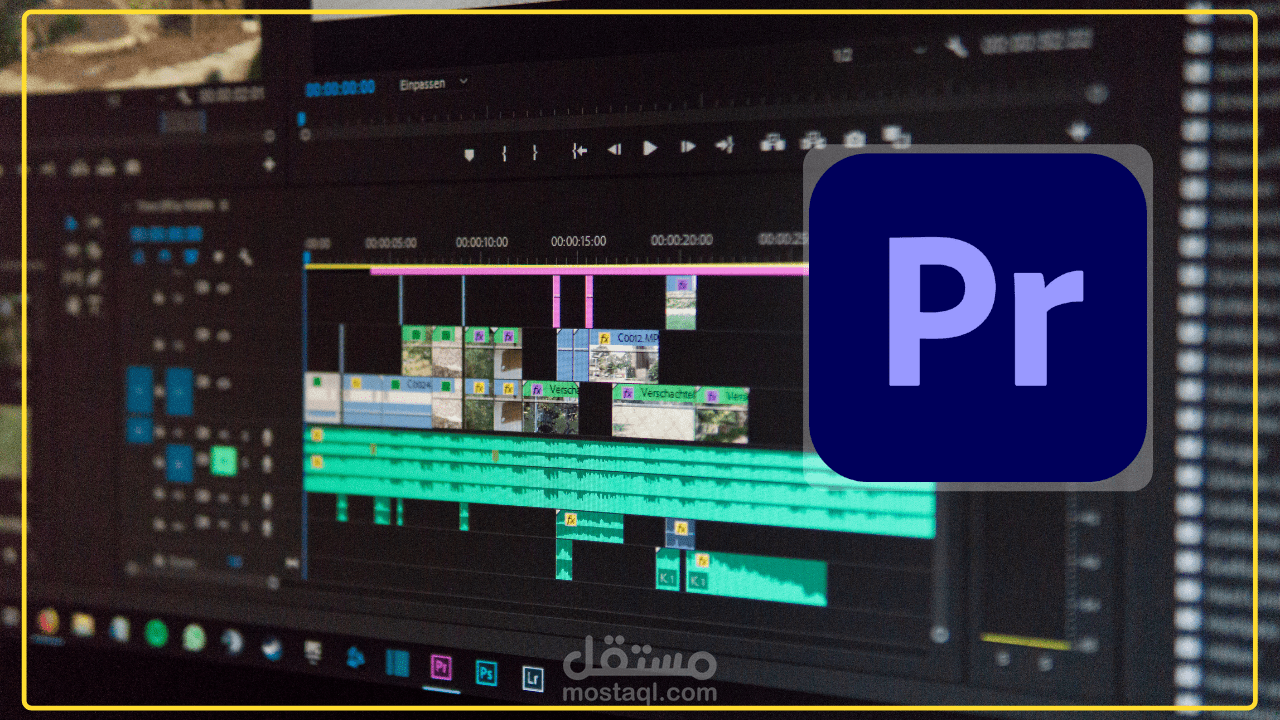Screen dimensions: 1280x720
Task: Click the 00:00:20:00 mark on timeline ruler
Action: 682,240
